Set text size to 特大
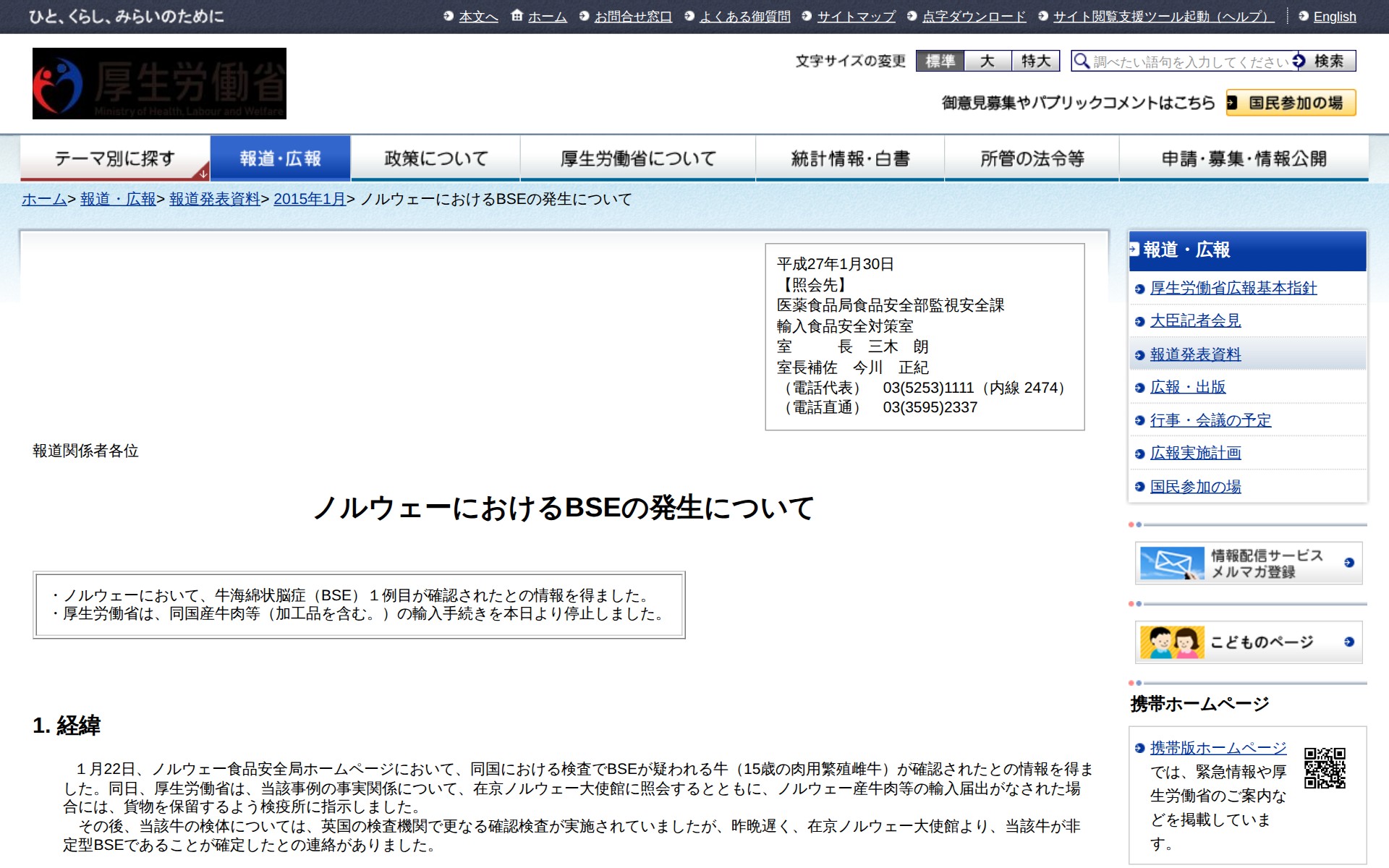This screenshot has height=868, width=1389. (1035, 61)
